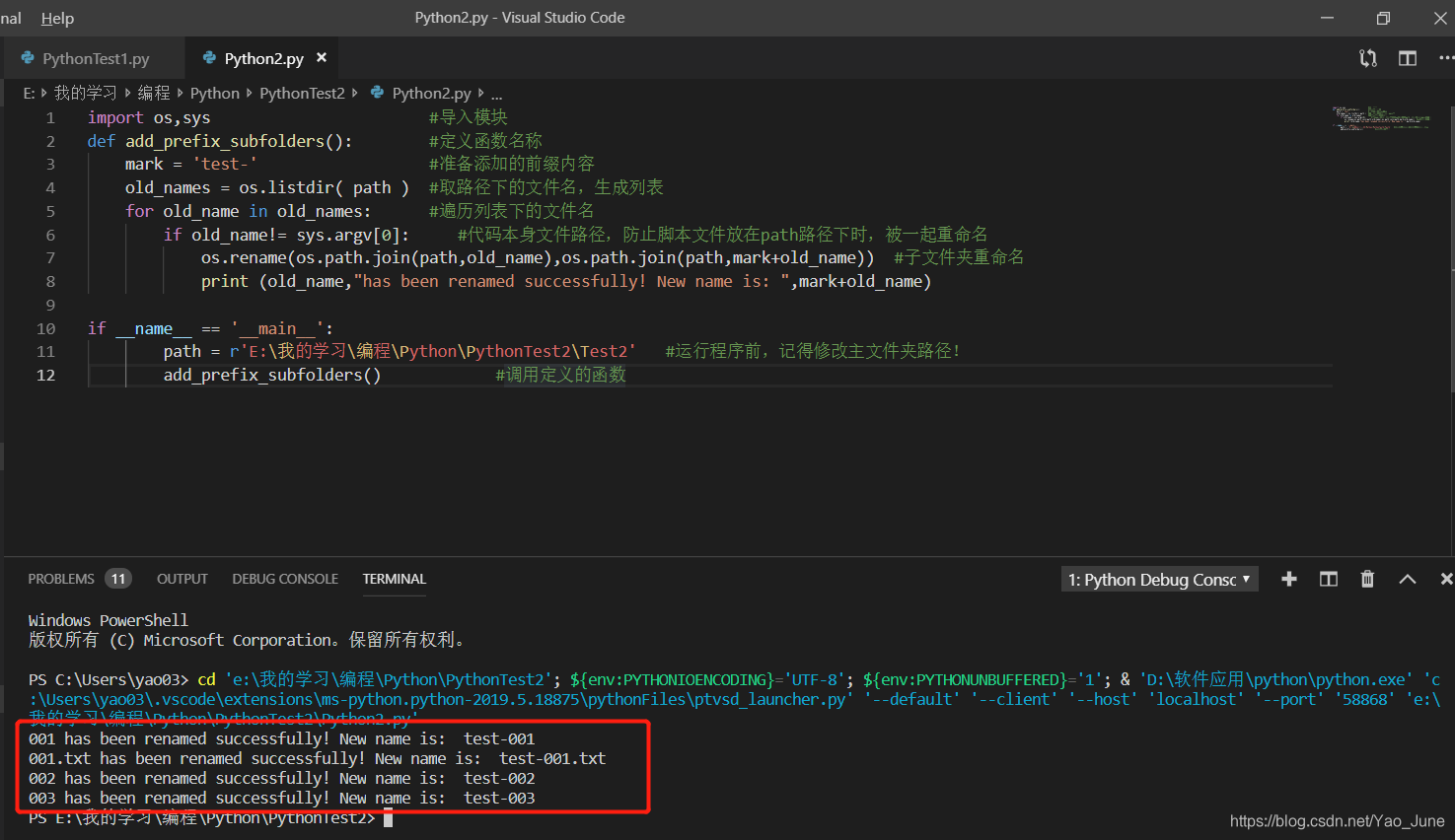Open breadcrumb folder 我的学习
Screen dimensions: 1455x840
85,93
